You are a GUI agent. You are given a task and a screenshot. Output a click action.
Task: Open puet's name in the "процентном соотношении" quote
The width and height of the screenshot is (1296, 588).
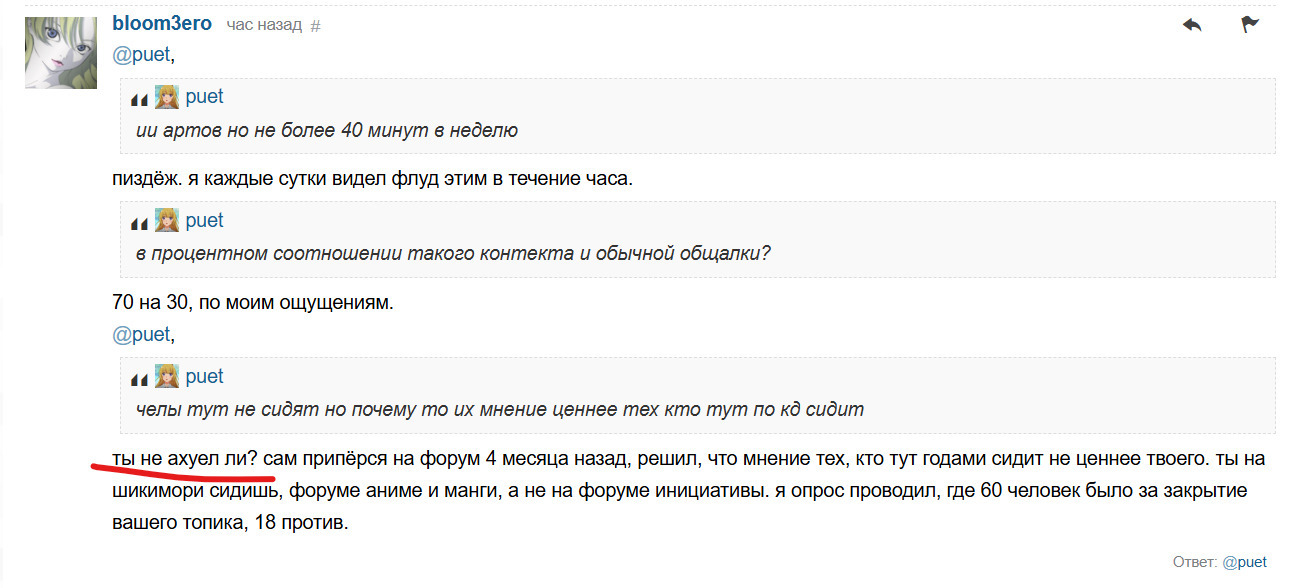coord(204,221)
